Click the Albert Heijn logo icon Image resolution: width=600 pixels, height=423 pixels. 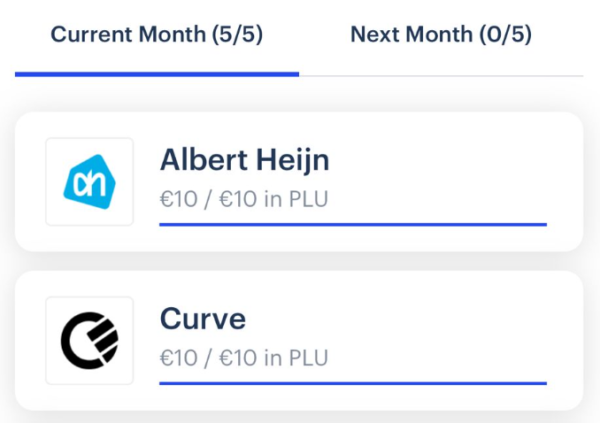[x=89, y=181]
